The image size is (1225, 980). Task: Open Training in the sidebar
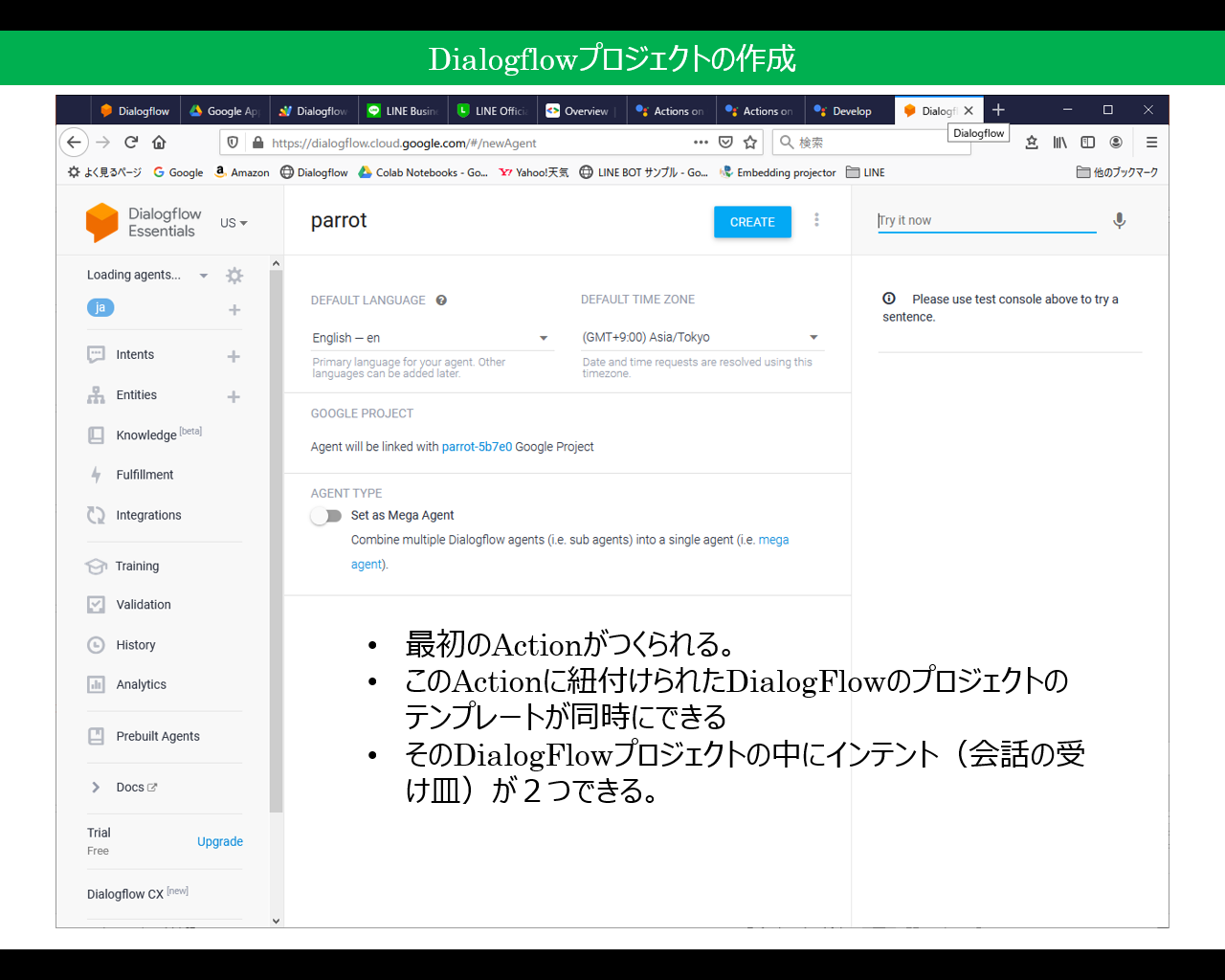[x=137, y=567]
